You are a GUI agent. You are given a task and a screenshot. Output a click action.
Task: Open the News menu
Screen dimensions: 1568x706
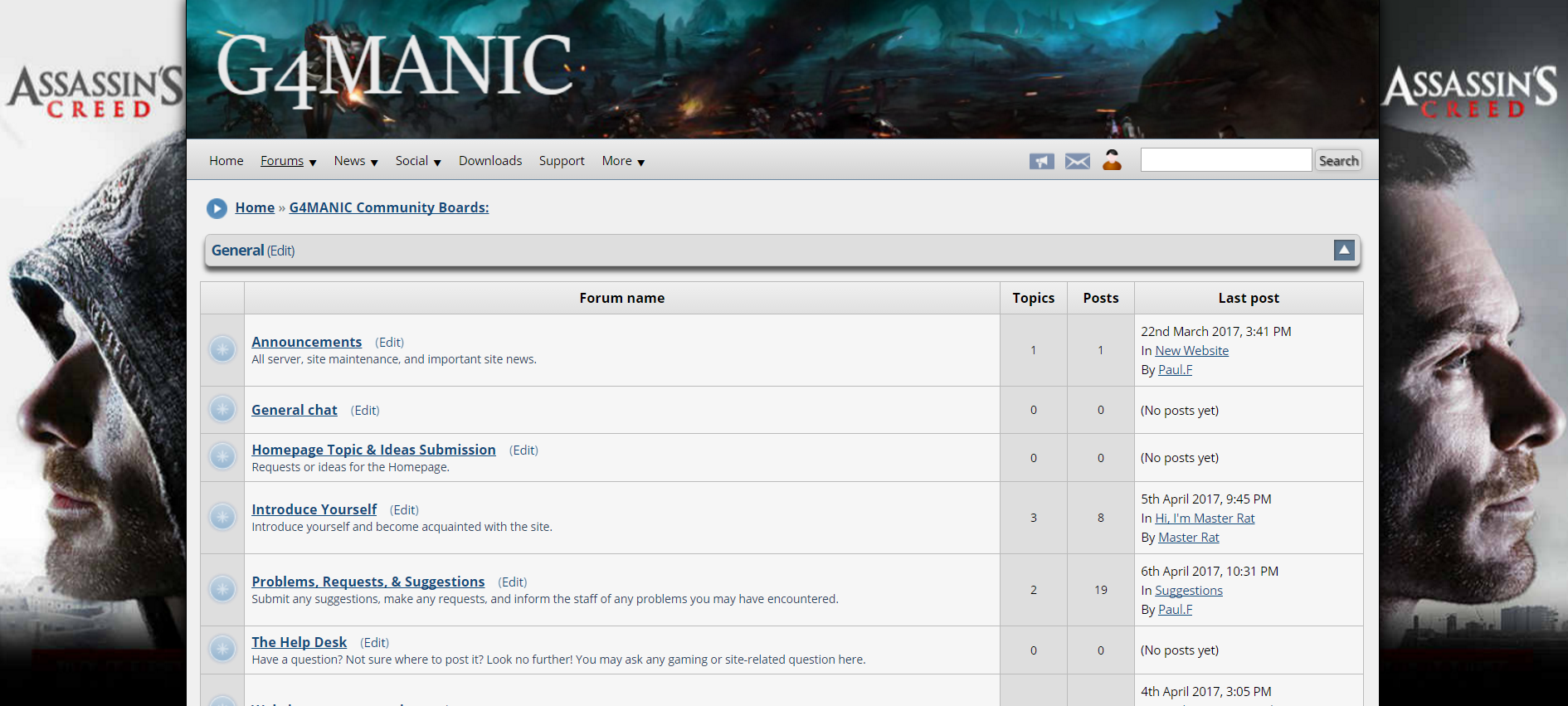[x=349, y=161]
